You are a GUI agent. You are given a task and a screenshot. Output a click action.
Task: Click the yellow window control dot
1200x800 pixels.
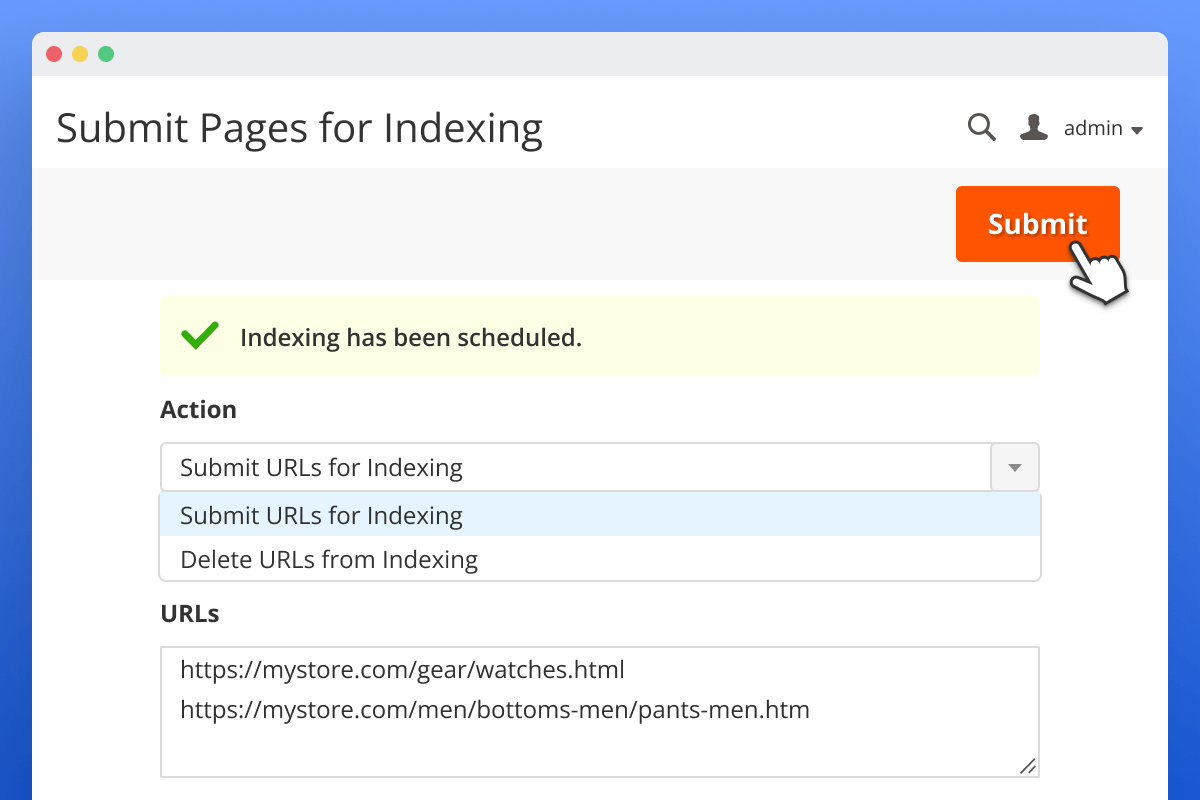(78, 54)
